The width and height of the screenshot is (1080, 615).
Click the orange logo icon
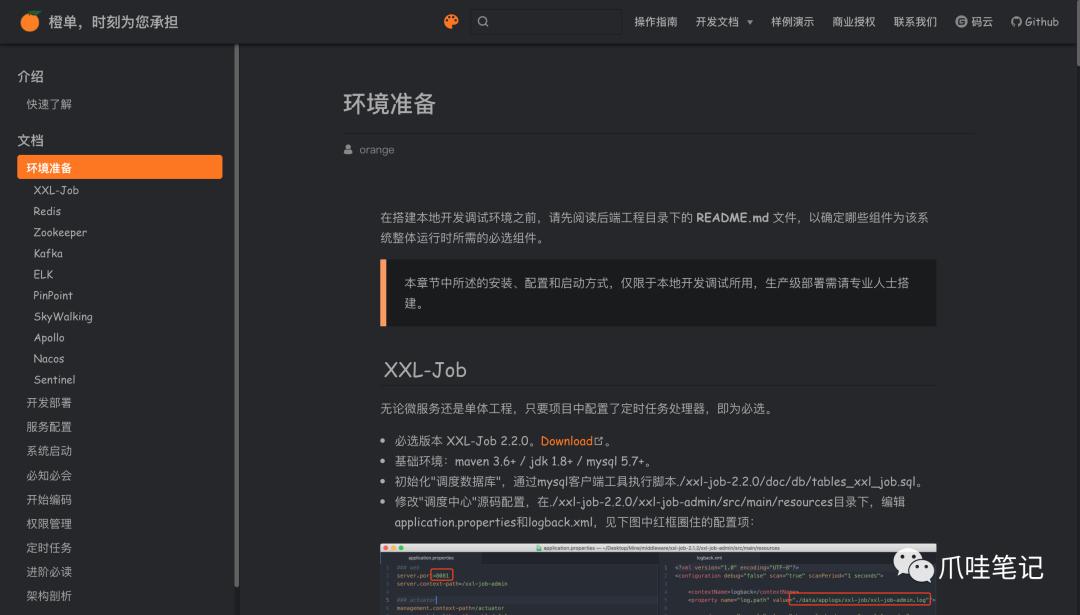point(30,21)
